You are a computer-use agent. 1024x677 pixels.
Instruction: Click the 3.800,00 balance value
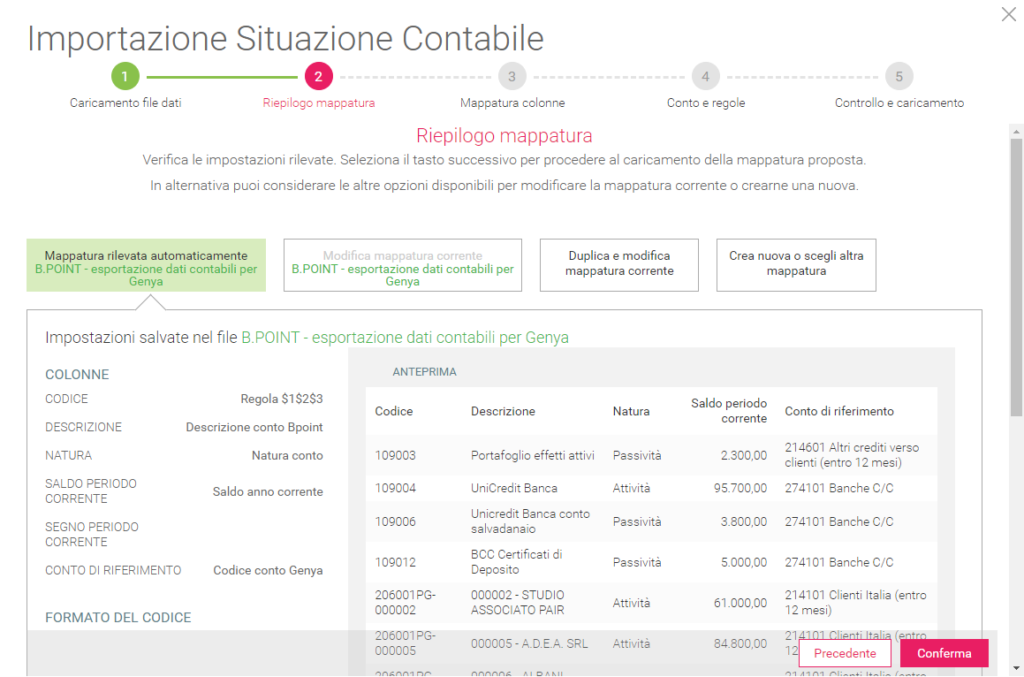click(x=743, y=522)
